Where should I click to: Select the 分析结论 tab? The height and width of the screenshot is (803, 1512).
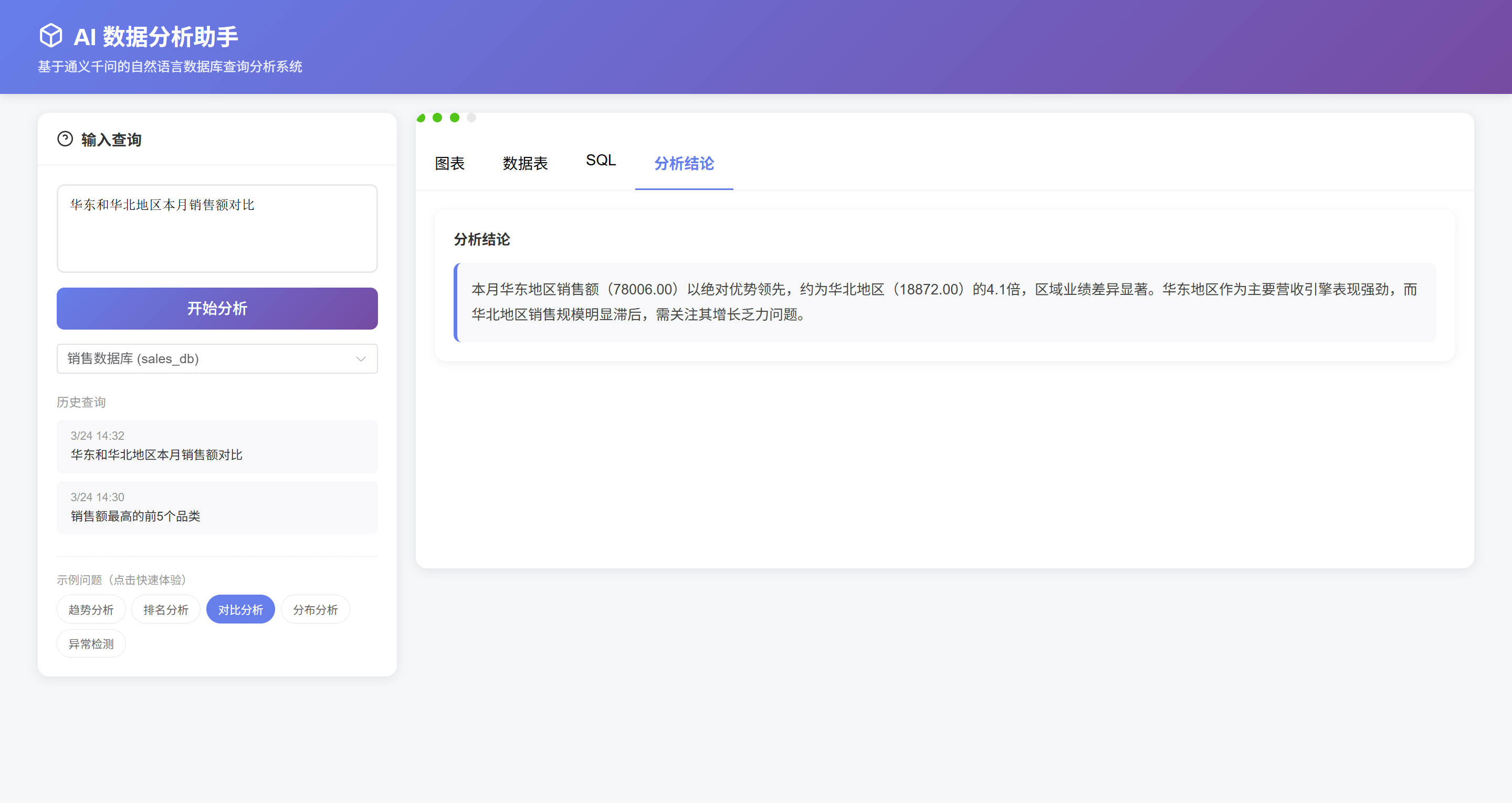[684, 163]
